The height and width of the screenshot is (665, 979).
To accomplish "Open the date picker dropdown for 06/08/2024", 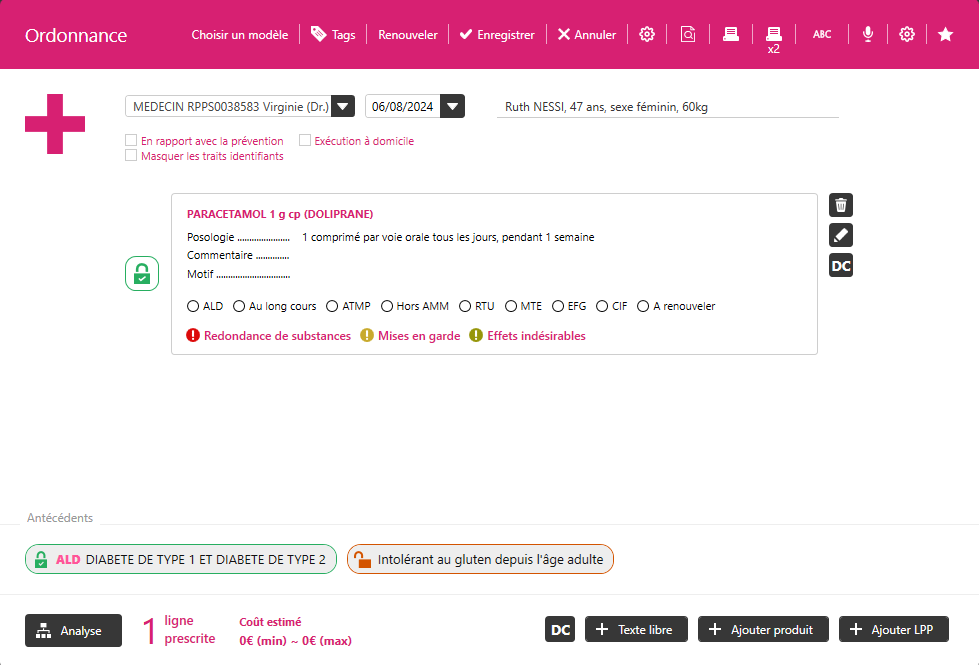I will coord(452,107).
